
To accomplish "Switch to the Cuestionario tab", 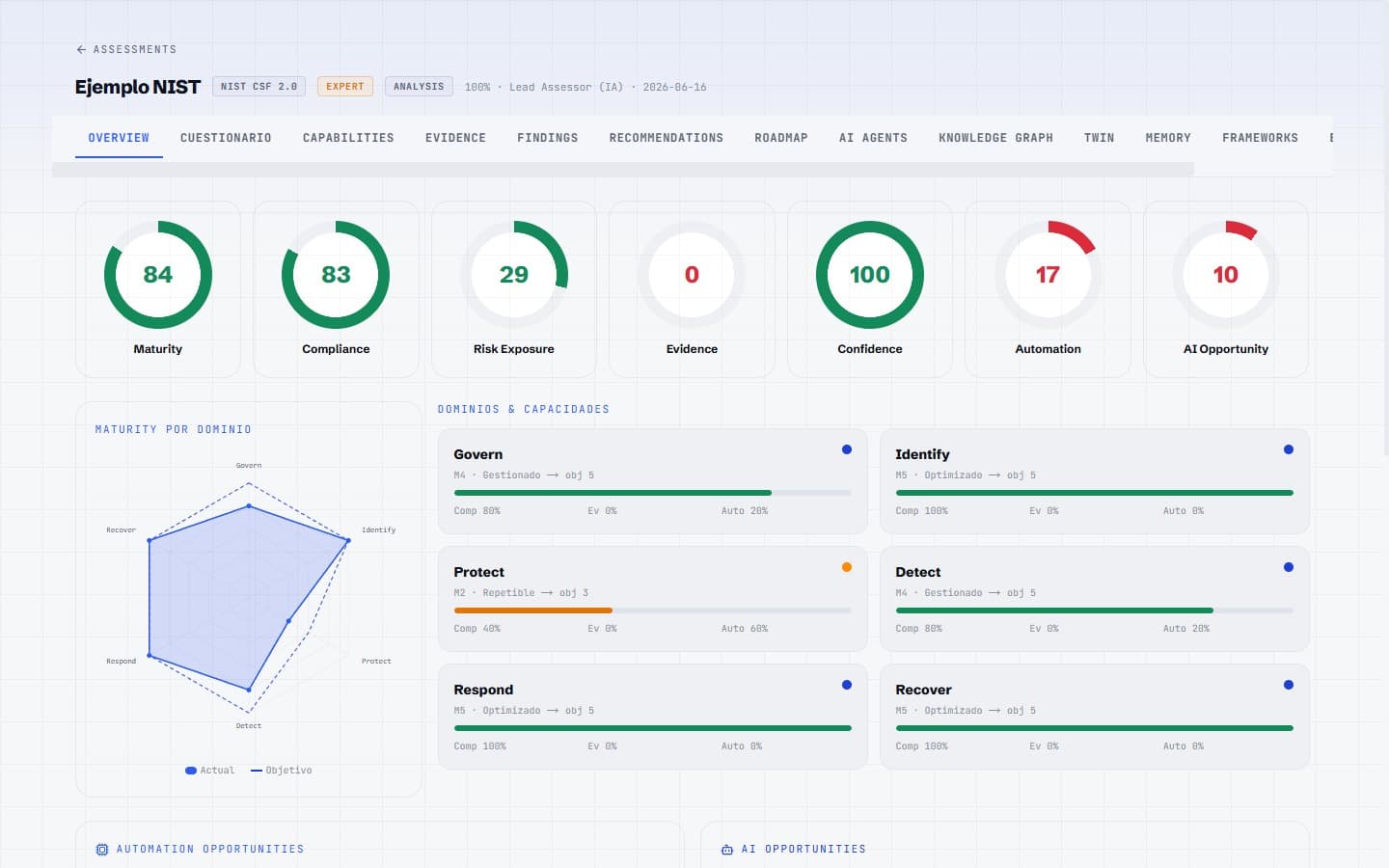I will click(226, 138).
